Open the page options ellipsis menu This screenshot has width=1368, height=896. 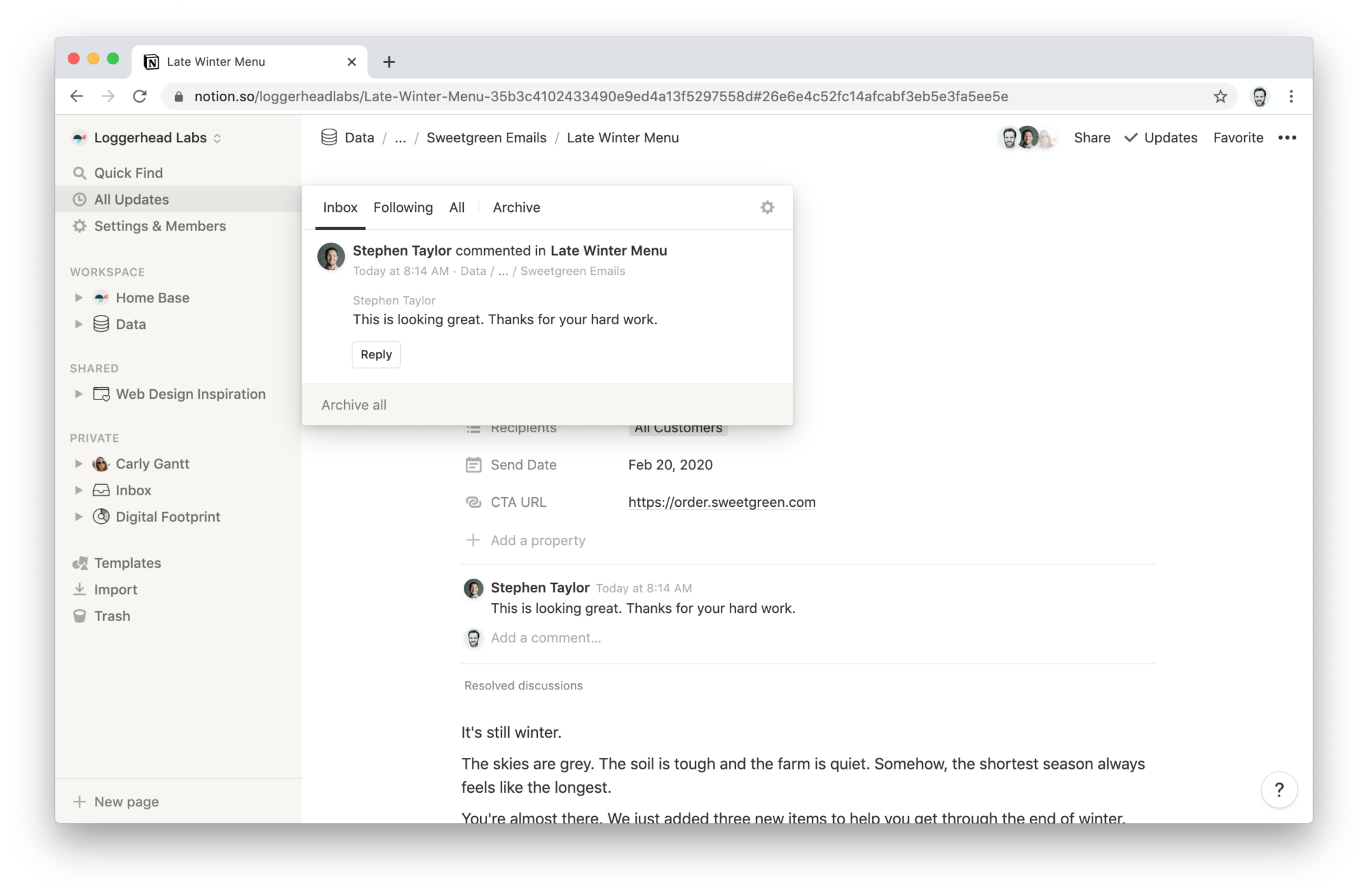tap(1288, 137)
